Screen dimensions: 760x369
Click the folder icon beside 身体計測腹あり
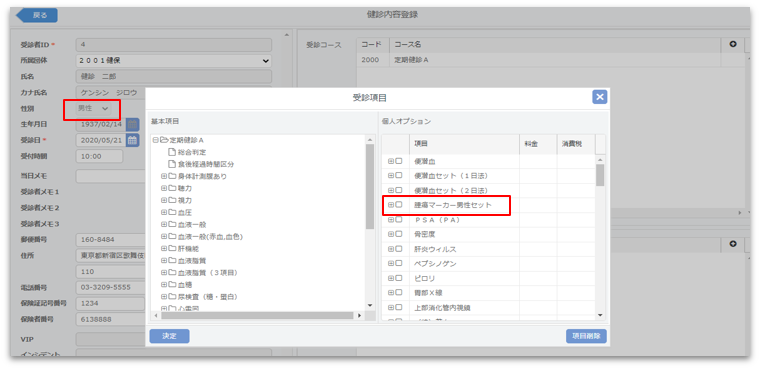click(x=172, y=176)
